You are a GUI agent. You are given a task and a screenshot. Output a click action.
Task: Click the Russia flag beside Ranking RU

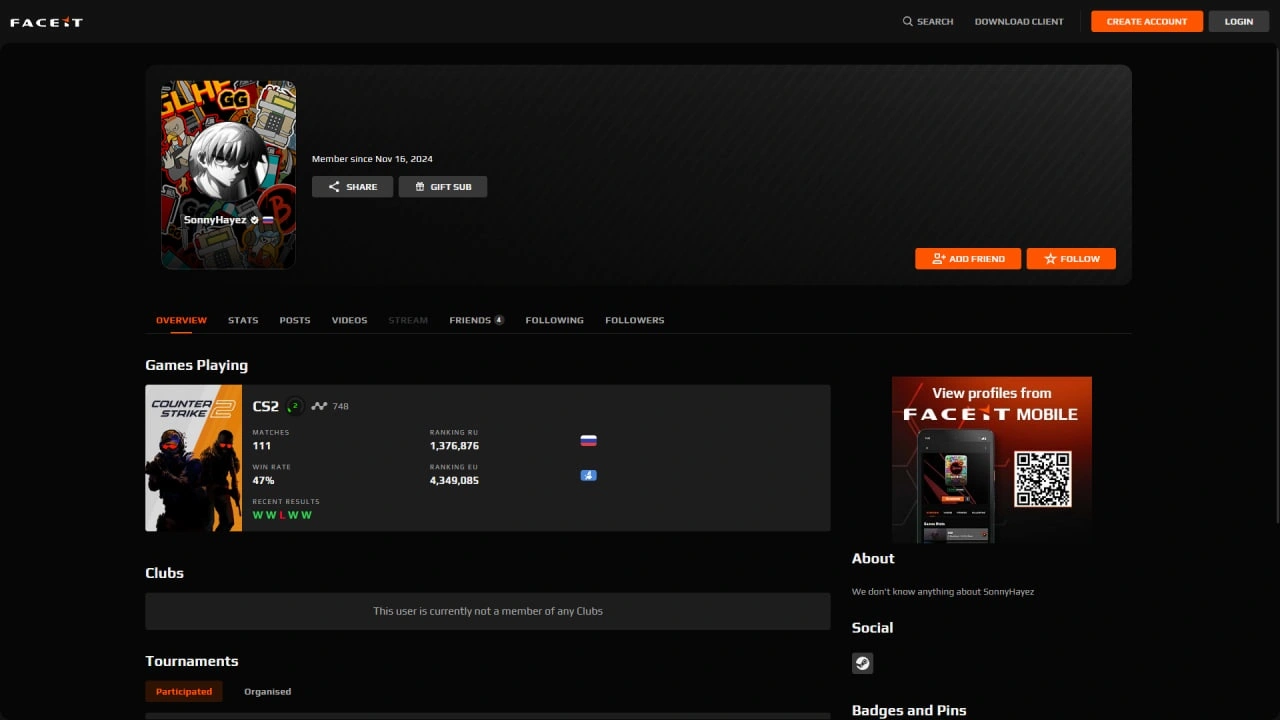589,440
